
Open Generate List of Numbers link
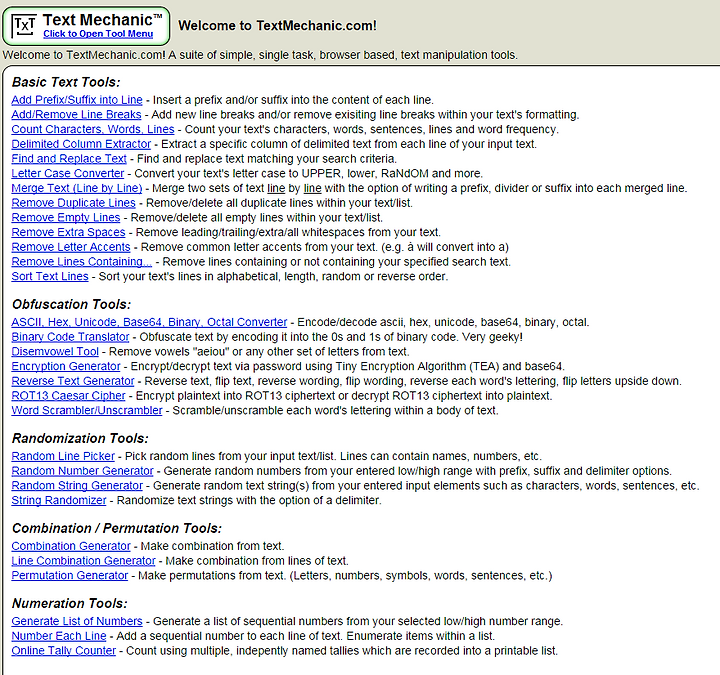click(77, 621)
